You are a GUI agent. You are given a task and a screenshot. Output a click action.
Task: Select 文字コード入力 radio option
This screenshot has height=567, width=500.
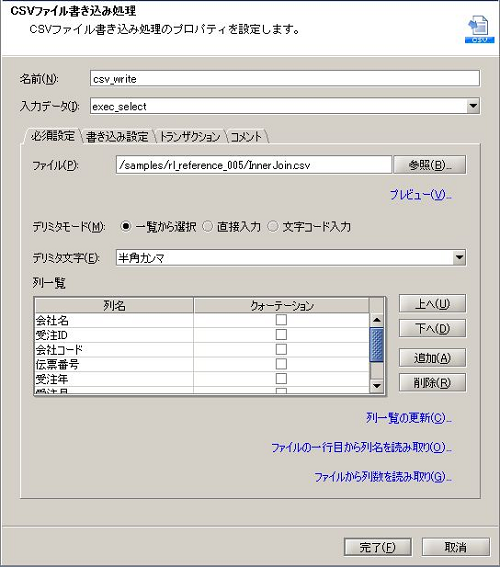click(273, 227)
